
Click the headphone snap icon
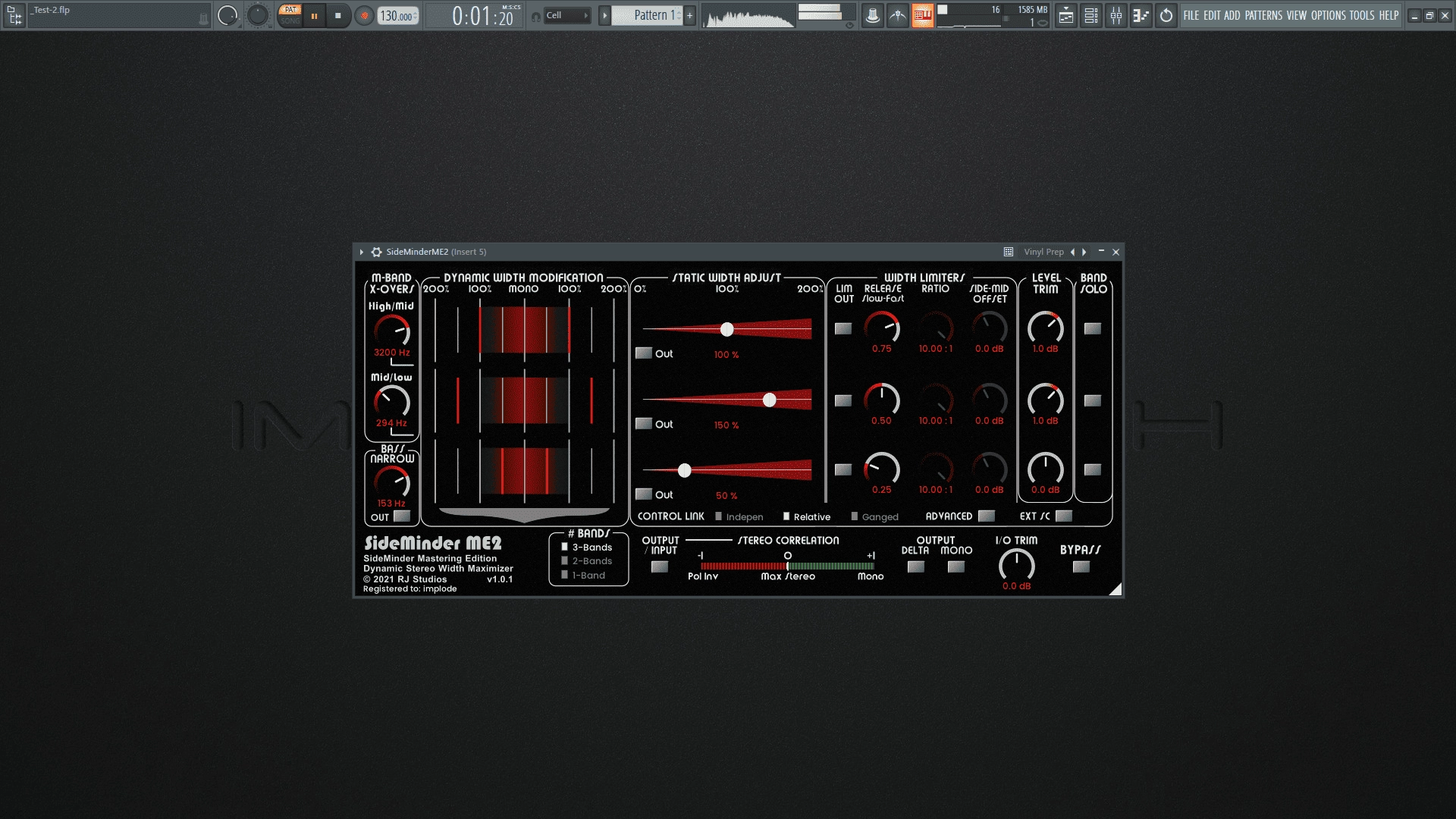(x=535, y=16)
